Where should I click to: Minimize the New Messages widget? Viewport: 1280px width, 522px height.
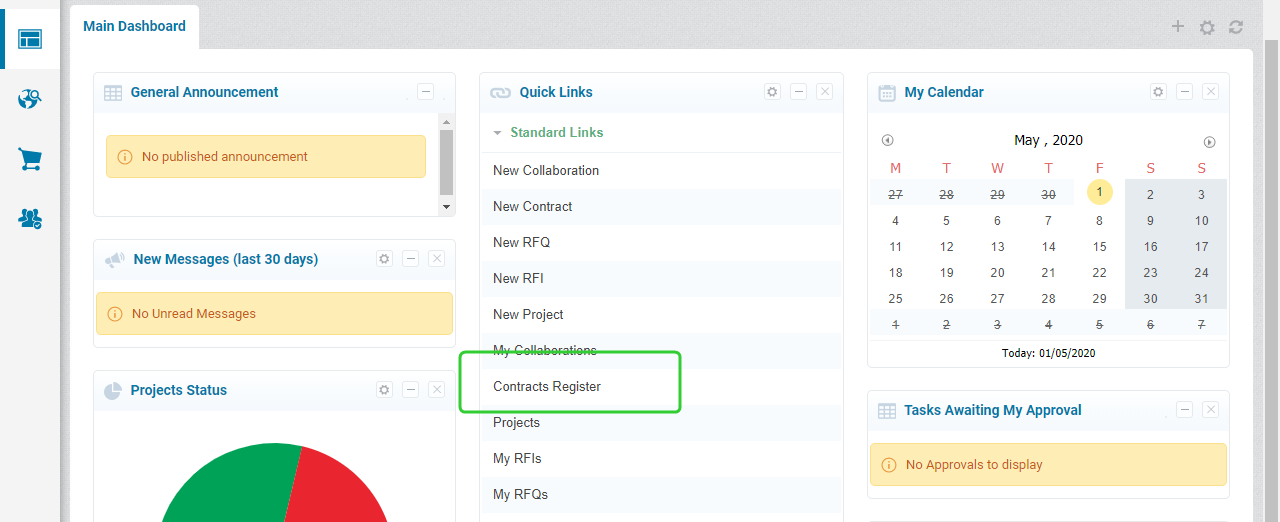(x=410, y=259)
